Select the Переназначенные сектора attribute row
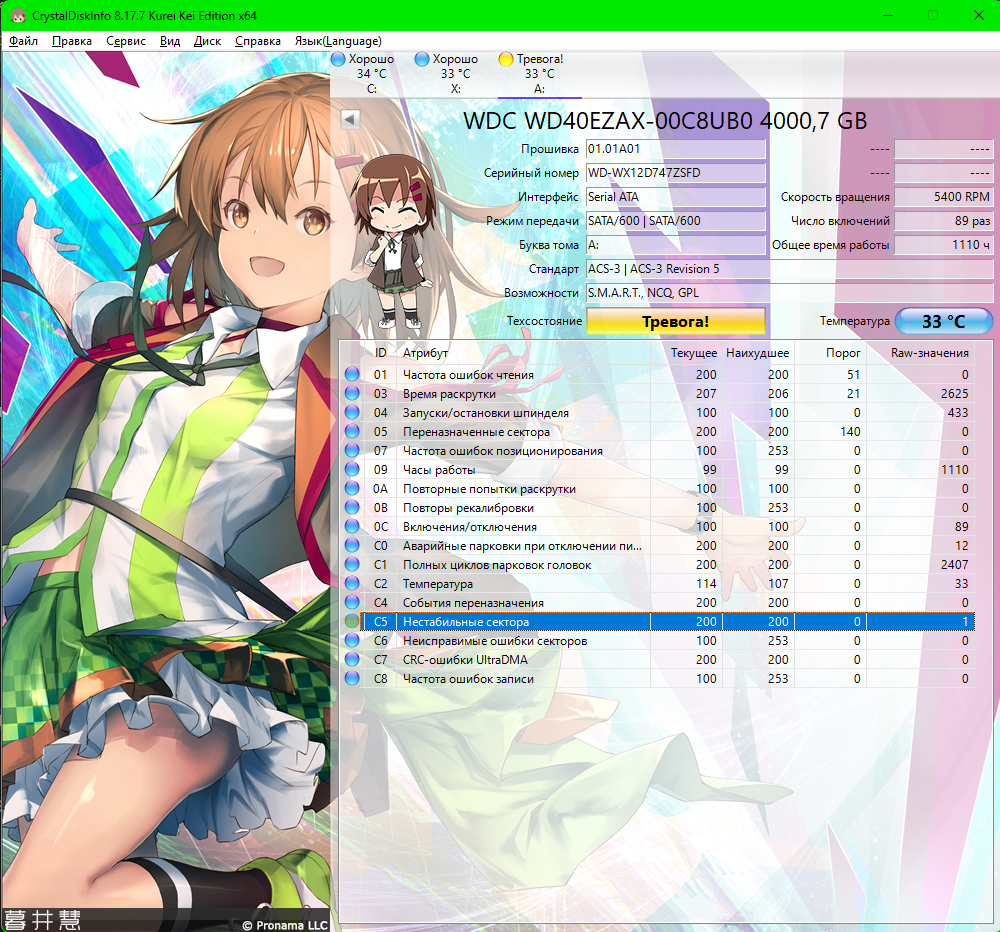This screenshot has height=932, width=1000. 658,431
